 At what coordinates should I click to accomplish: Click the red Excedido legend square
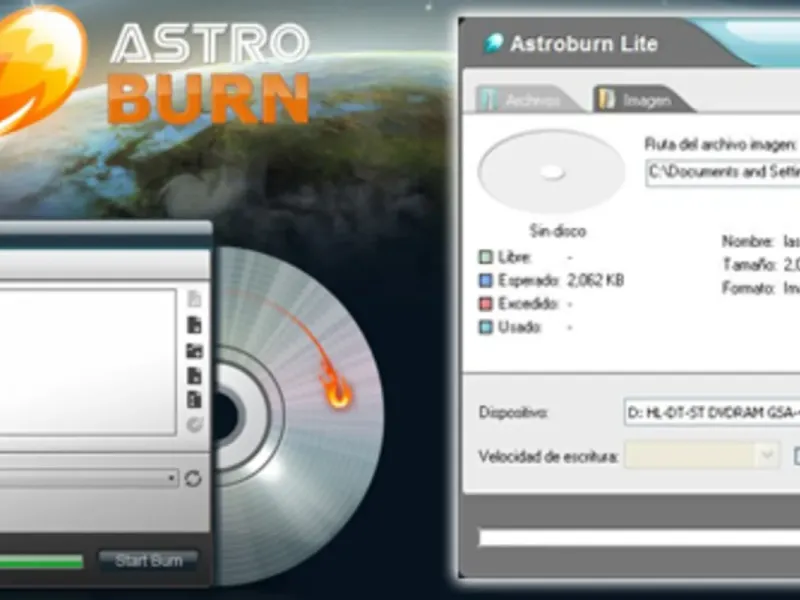click(x=486, y=304)
